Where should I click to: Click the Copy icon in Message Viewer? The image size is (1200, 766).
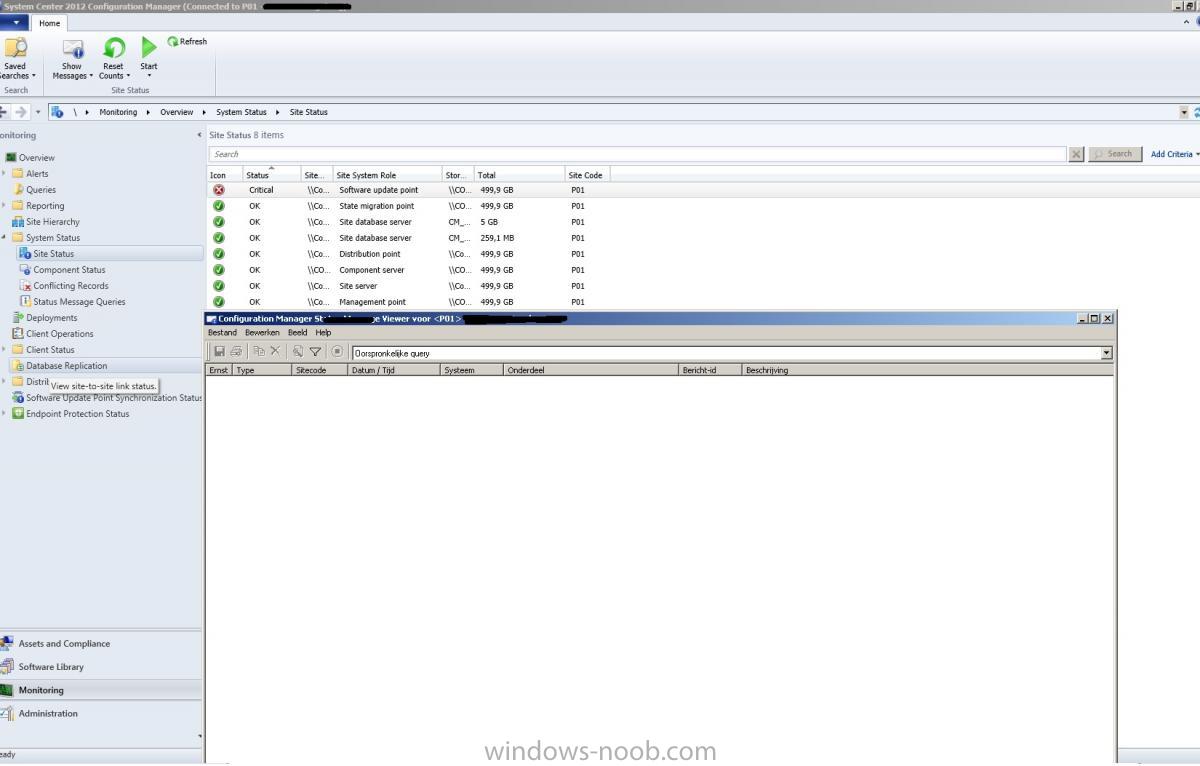pyautogui.click(x=259, y=352)
